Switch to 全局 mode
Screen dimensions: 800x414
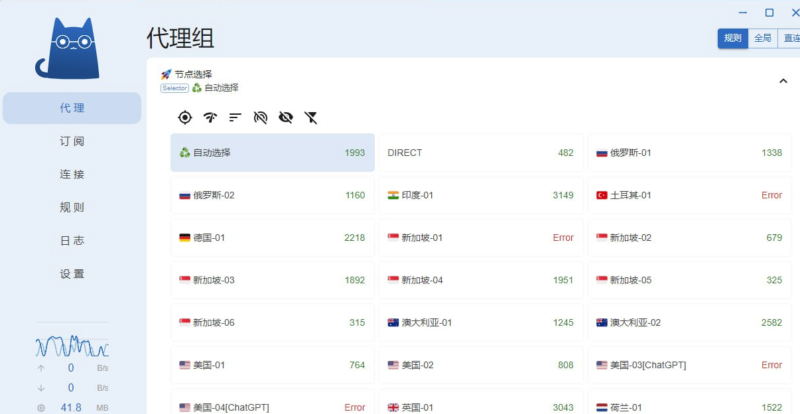(762, 38)
